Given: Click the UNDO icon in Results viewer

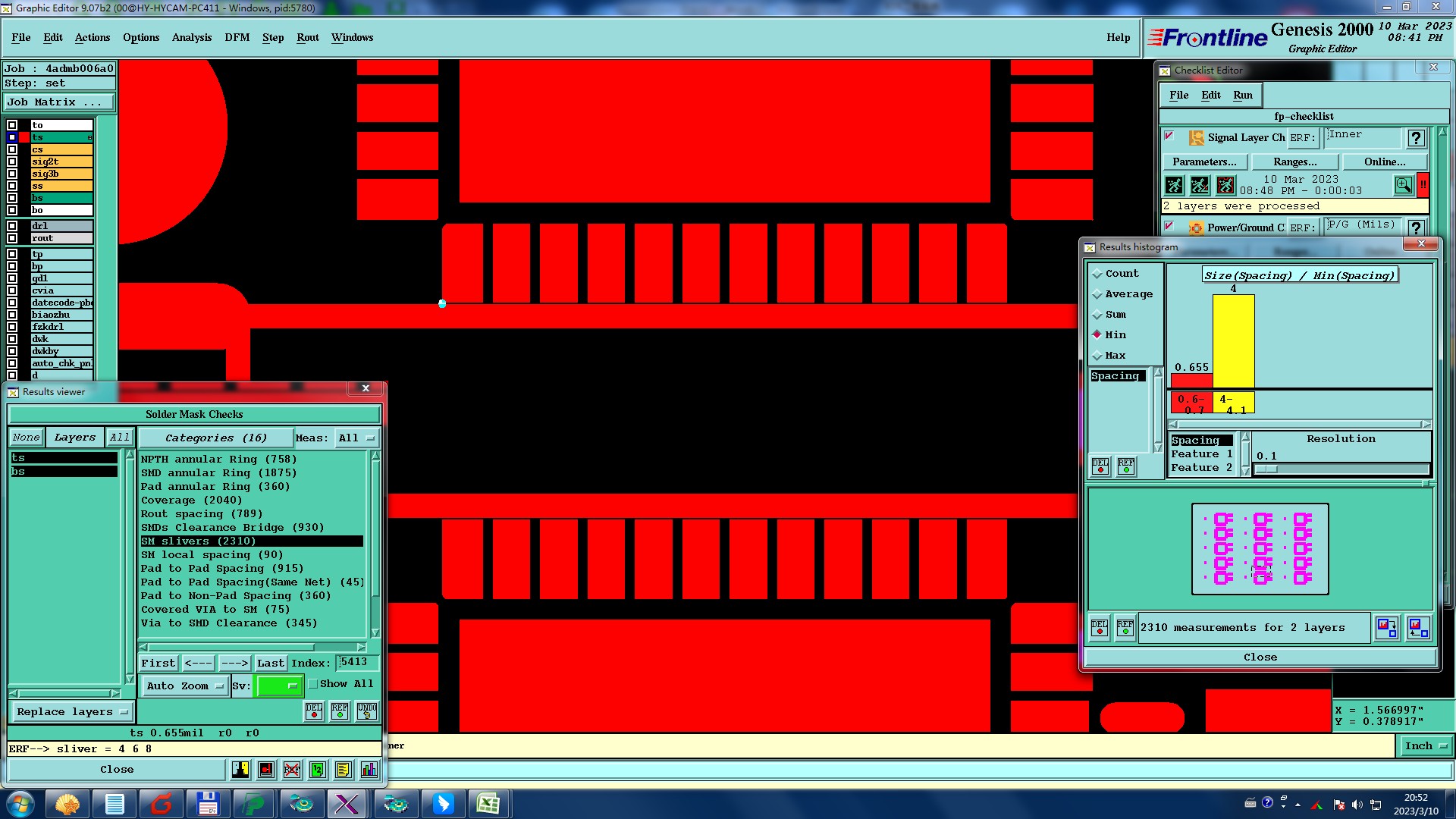Looking at the screenshot, I should (x=367, y=711).
